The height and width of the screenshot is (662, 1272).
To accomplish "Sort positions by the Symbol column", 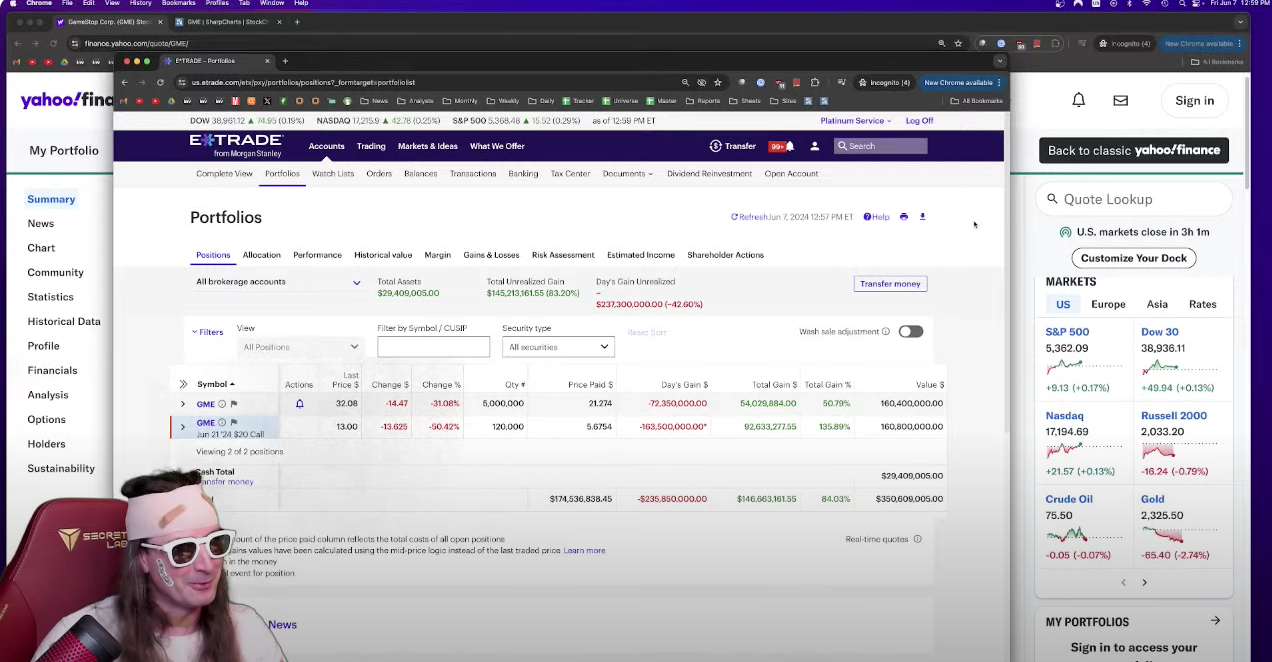I will (x=215, y=384).
